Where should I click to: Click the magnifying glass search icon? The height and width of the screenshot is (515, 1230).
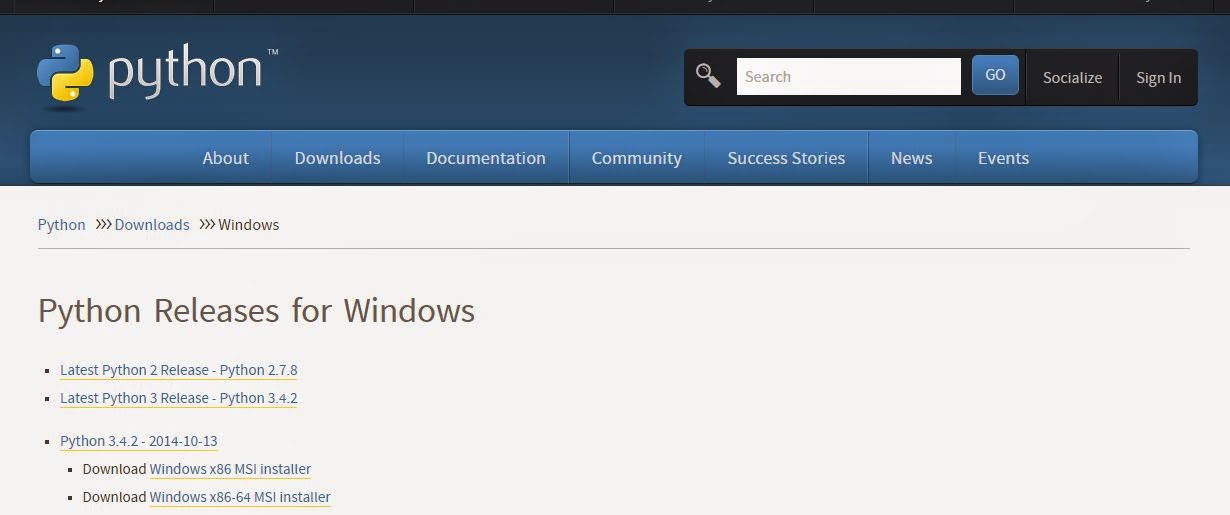[708, 76]
